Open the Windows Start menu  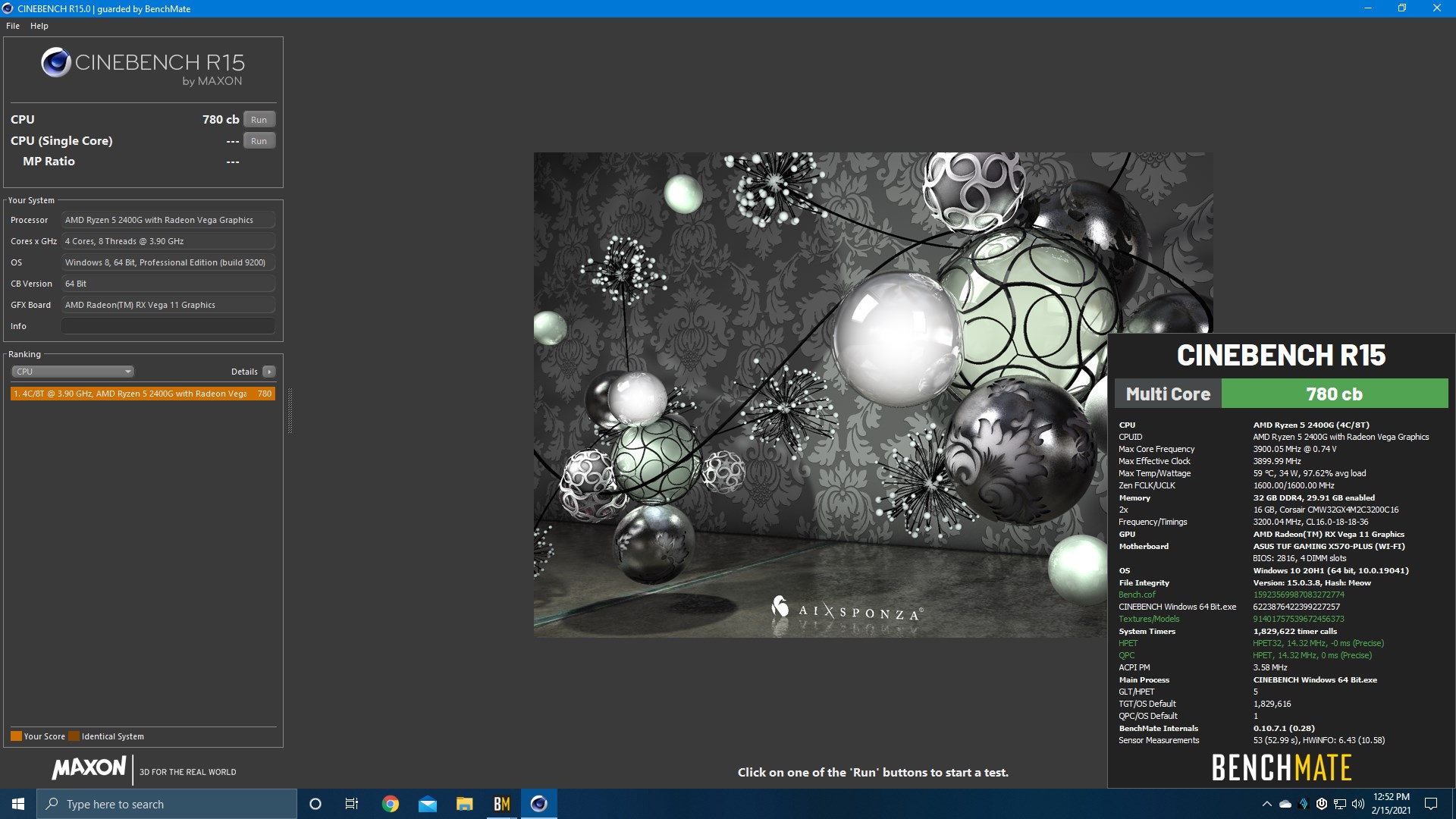18,804
